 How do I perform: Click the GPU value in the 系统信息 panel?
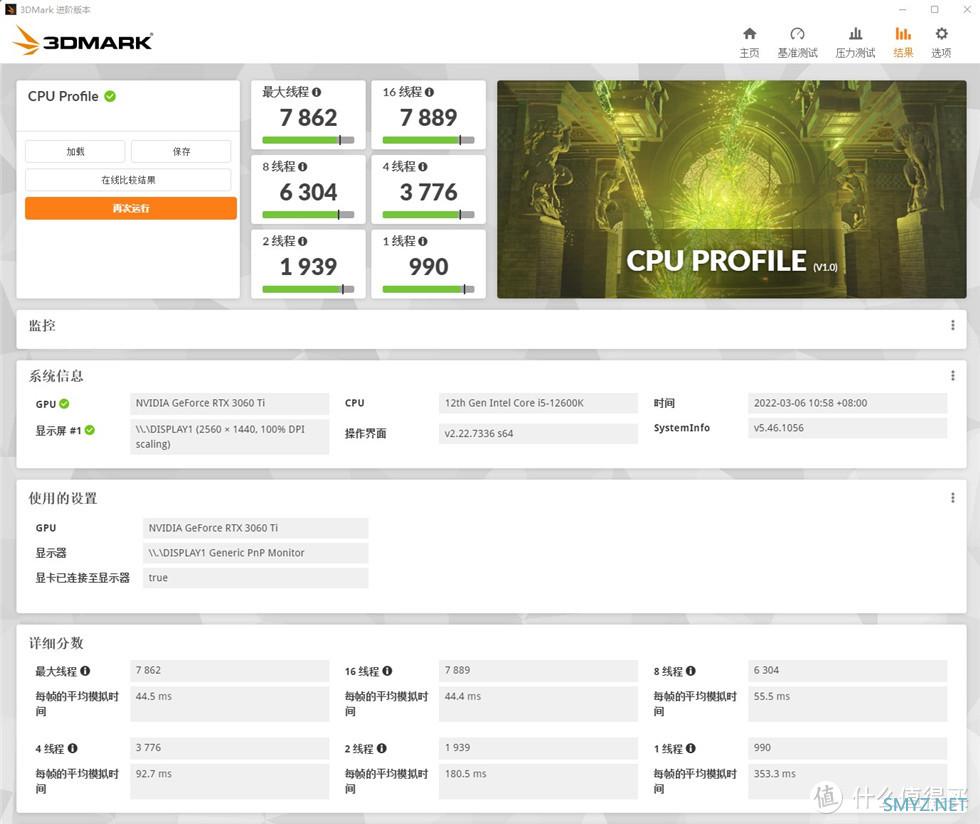pos(229,403)
